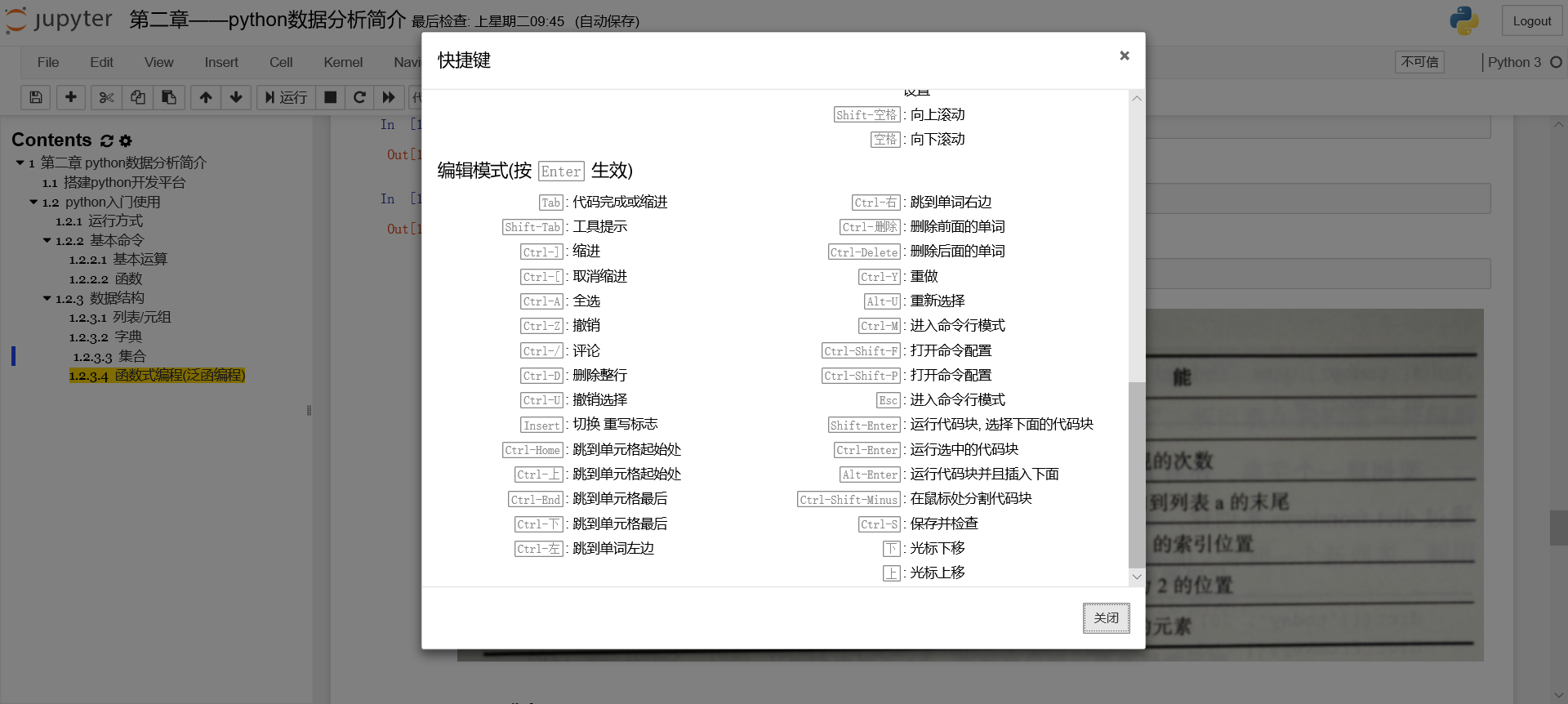The height and width of the screenshot is (704, 1568).
Task: Click the Insert shortcut 切换 重写标志
Action: tap(590, 425)
